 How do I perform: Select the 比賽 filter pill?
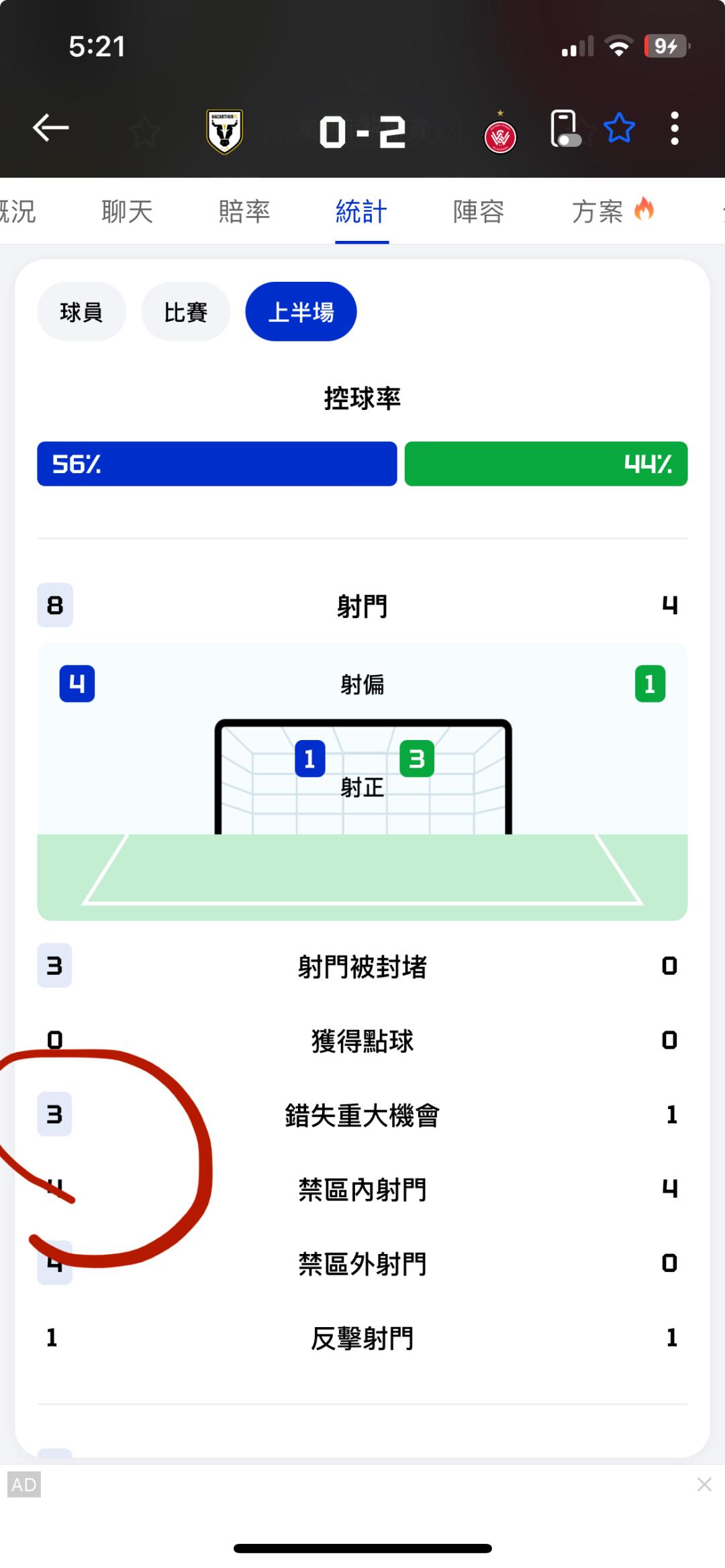click(185, 312)
